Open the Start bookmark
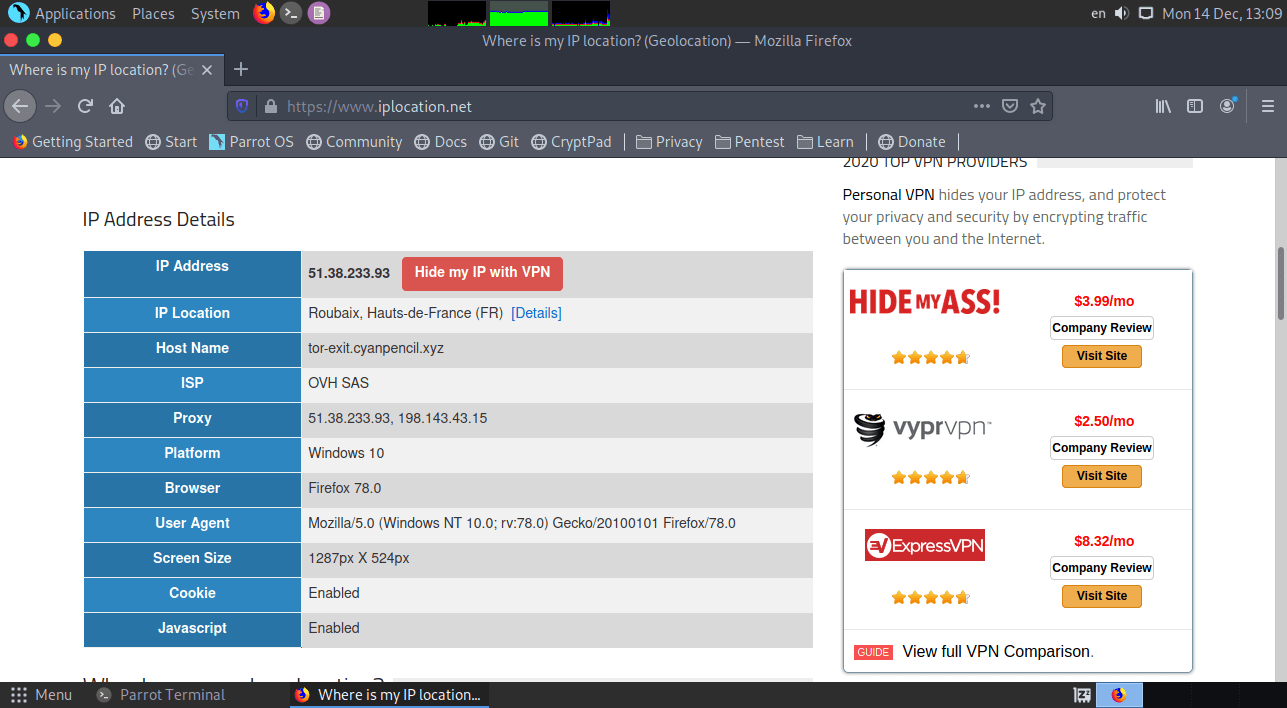This screenshot has height=708, width=1287. click(171, 142)
